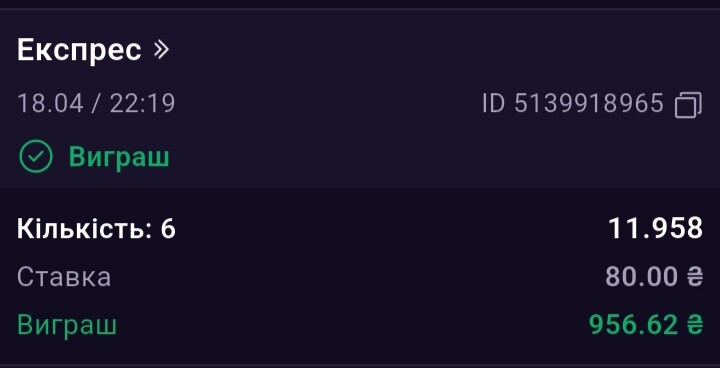
Task: Click the hryvnia symbol beside 956.62
Action: (694, 325)
